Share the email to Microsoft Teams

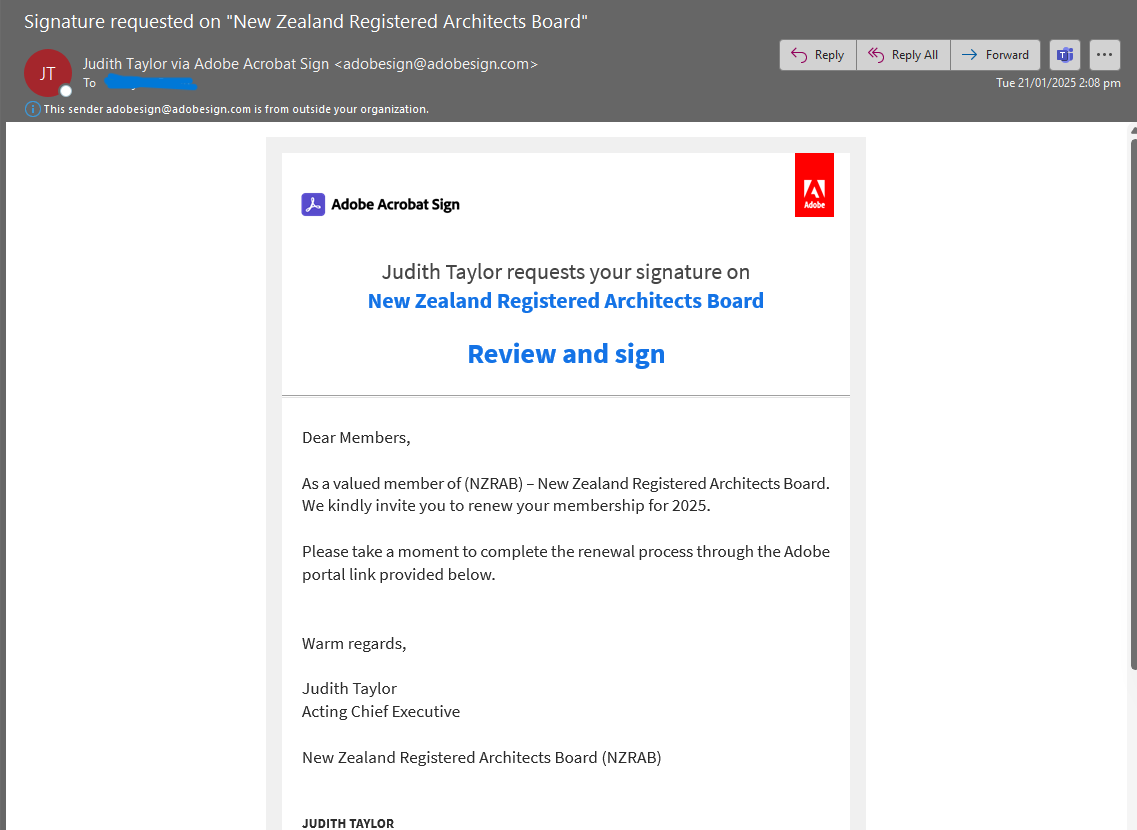pos(1065,55)
